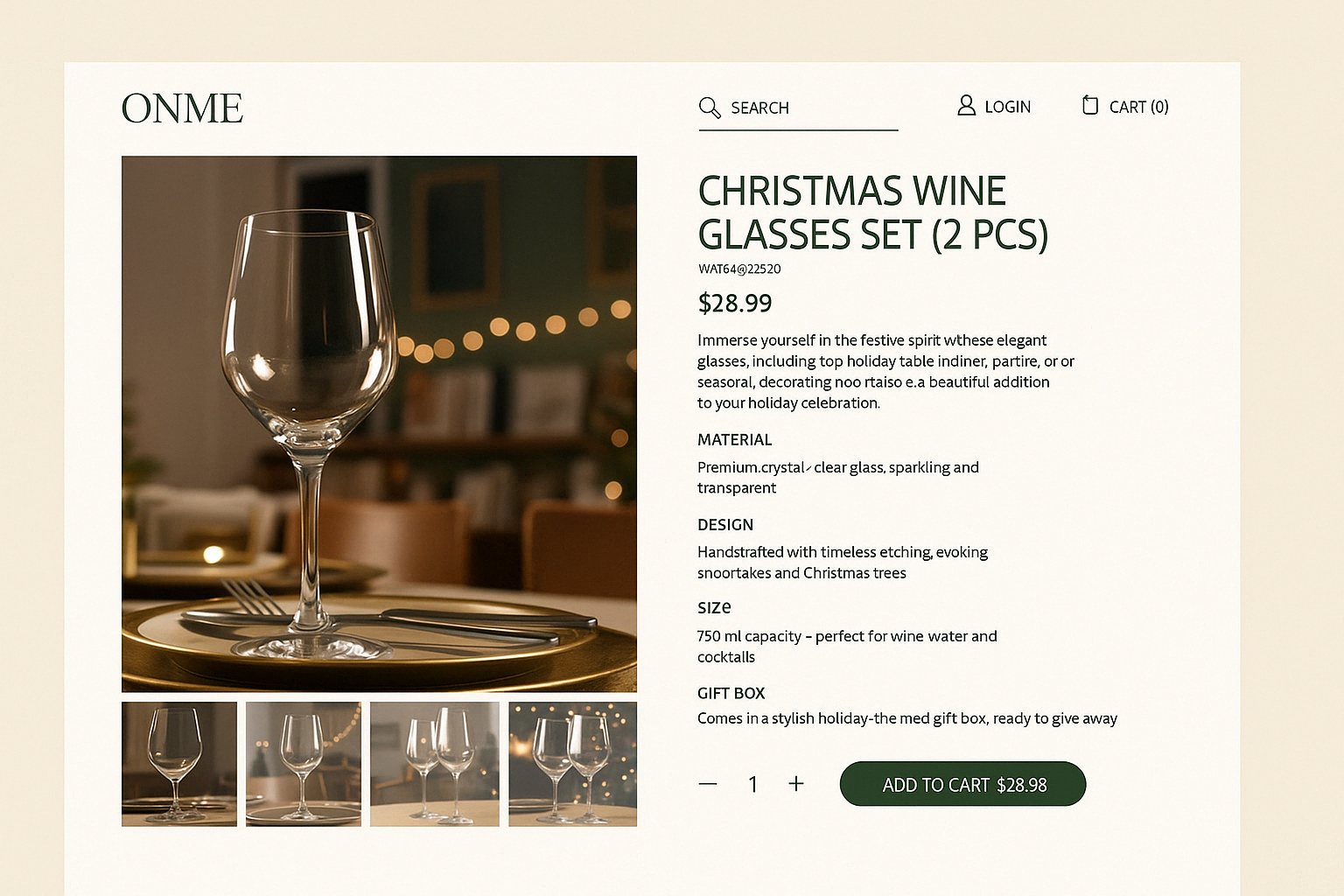The width and height of the screenshot is (1344, 896).
Task: Select the quantity stepper's minus control
Action: (x=708, y=784)
